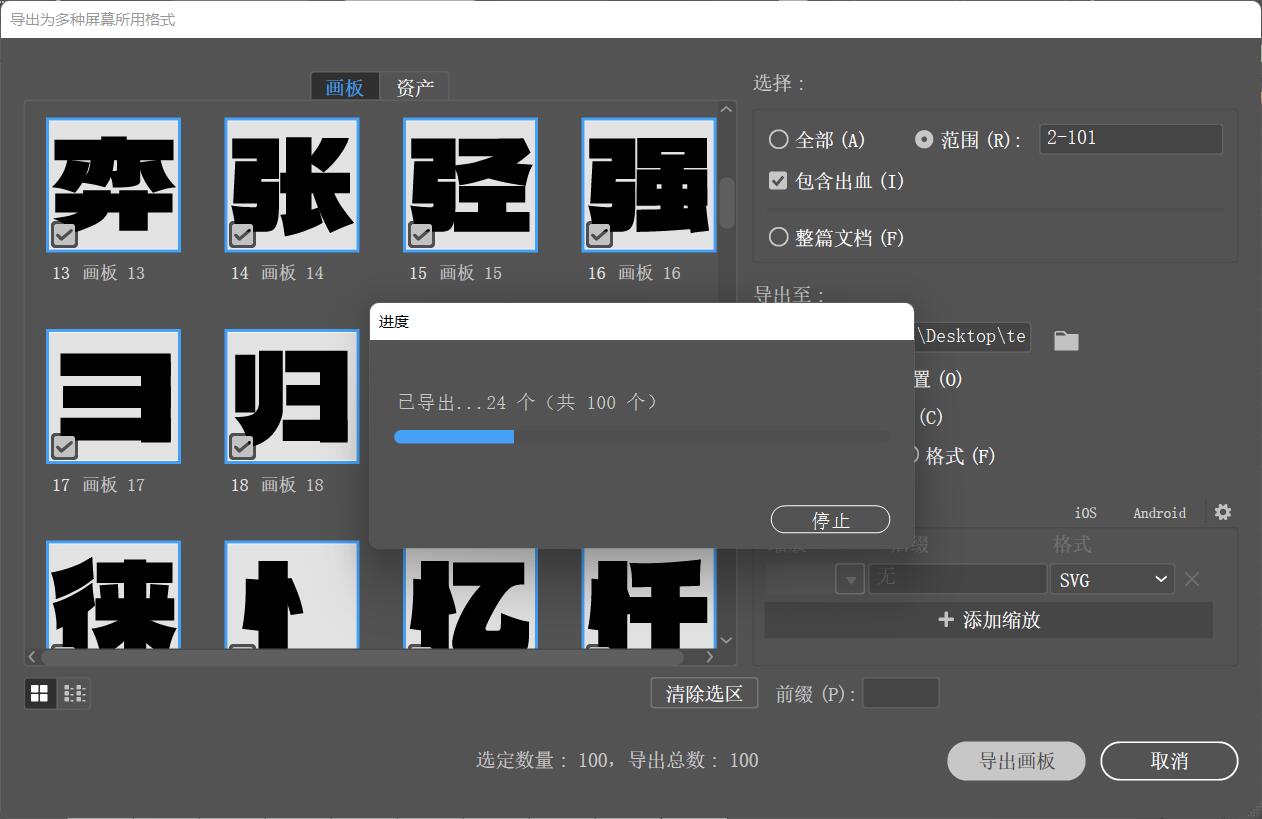This screenshot has width=1262, height=819.
Task: Click the down arrow below artboard list
Action: coord(725,639)
